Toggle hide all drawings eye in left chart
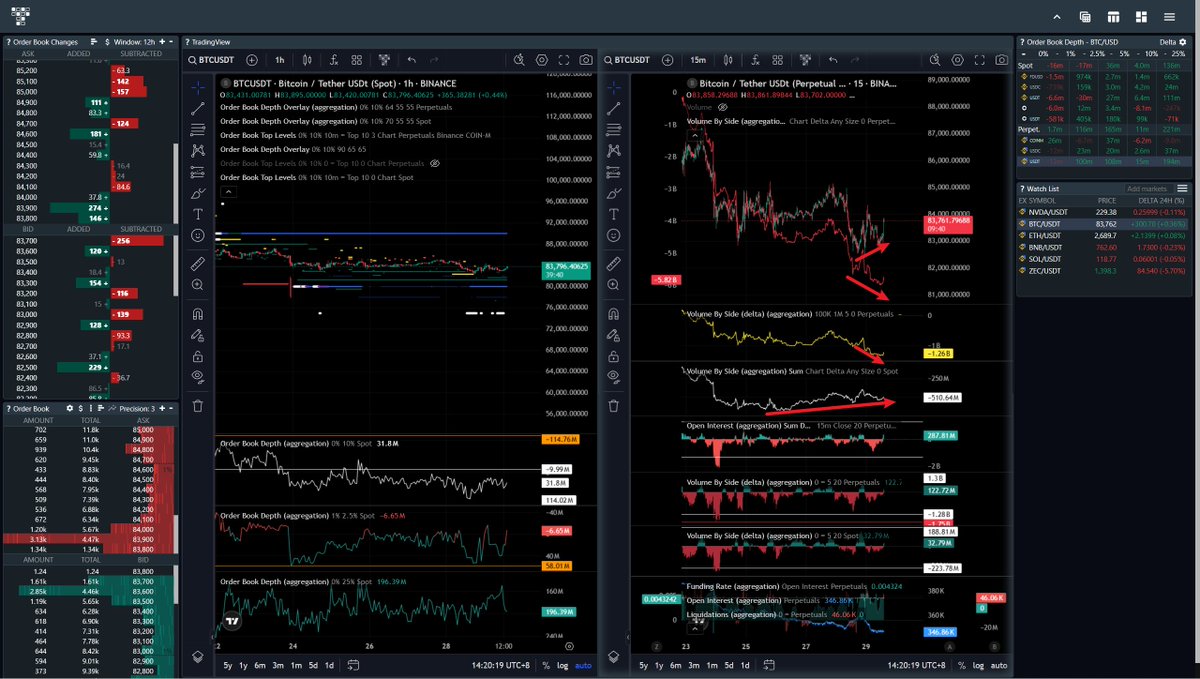Viewport: 1200px width, 679px height. point(198,377)
